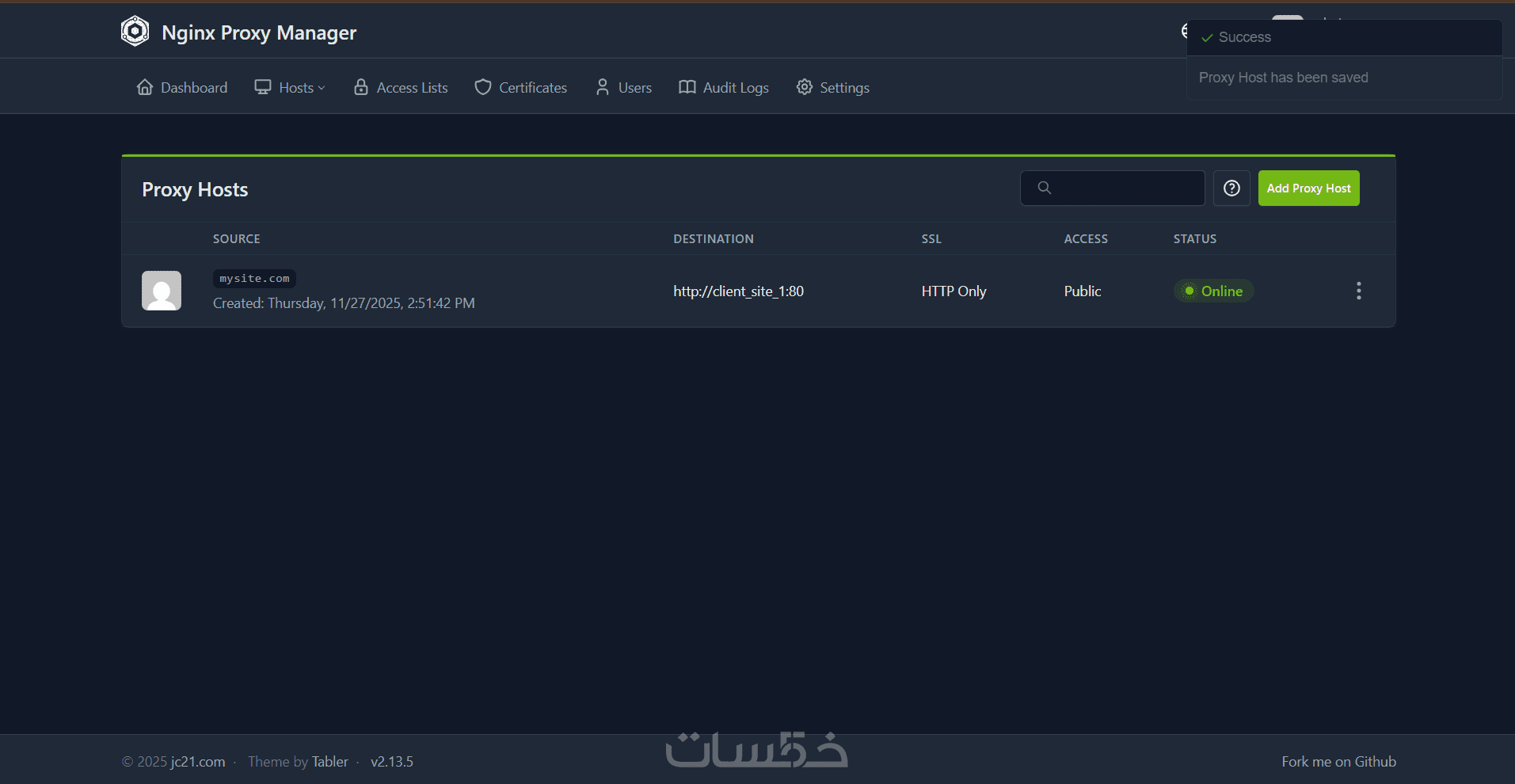Open the Certificates section
Screen dimensions: 1515x784
[x=521, y=87]
